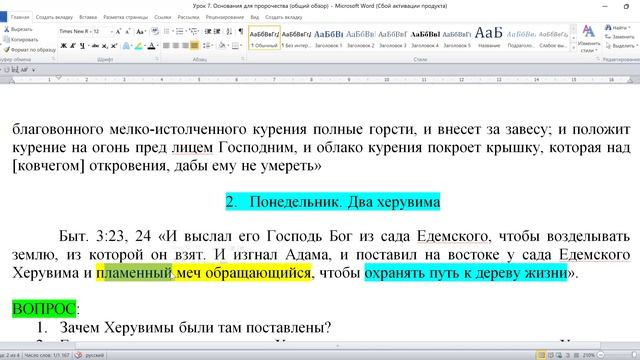The width and height of the screenshot is (640, 360).
Task: Click the Increase Indent button
Action: 218,31
